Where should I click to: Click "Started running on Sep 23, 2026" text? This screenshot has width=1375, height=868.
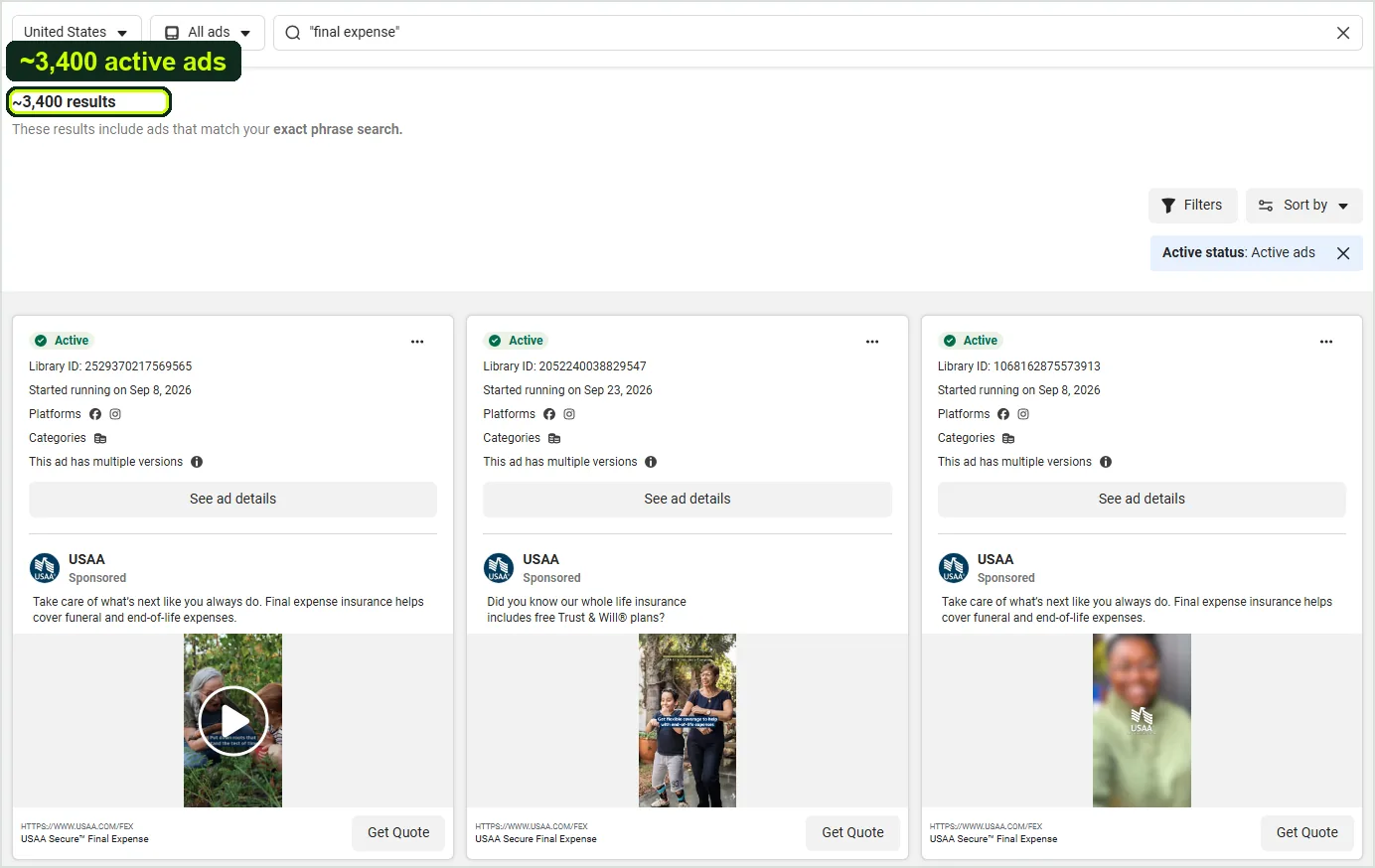point(567,390)
